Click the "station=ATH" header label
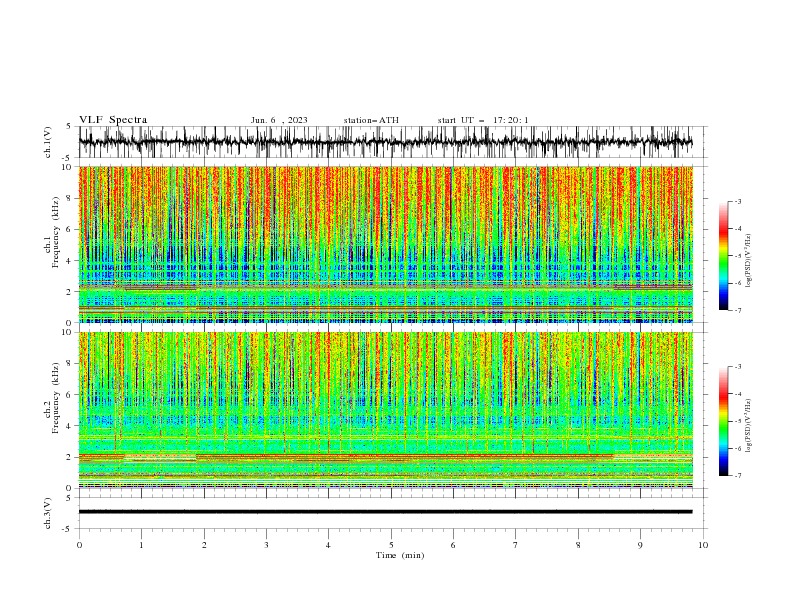Viewport: 792px width, 612px height. click(x=371, y=120)
